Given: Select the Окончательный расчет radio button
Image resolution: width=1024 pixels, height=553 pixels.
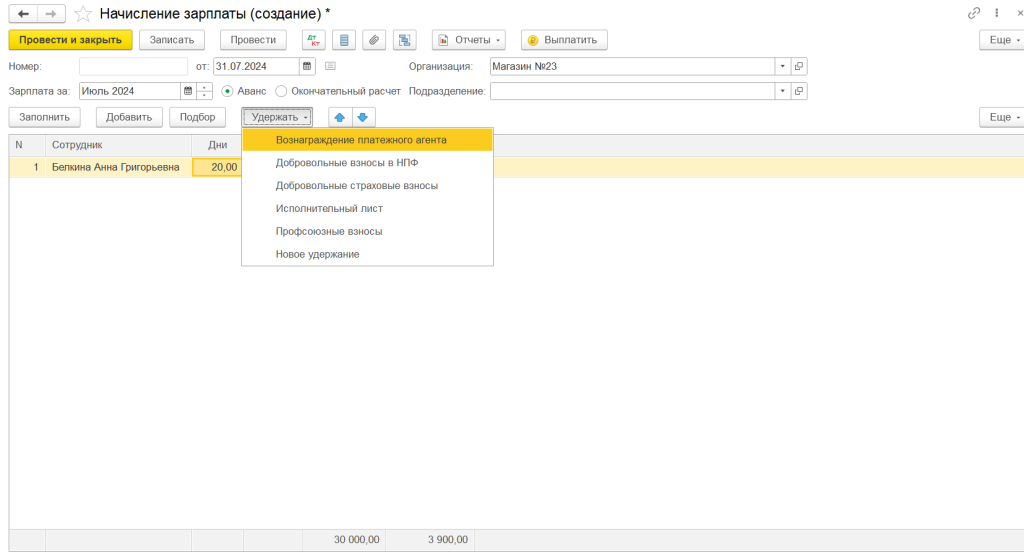Looking at the screenshot, I should [281, 91].
